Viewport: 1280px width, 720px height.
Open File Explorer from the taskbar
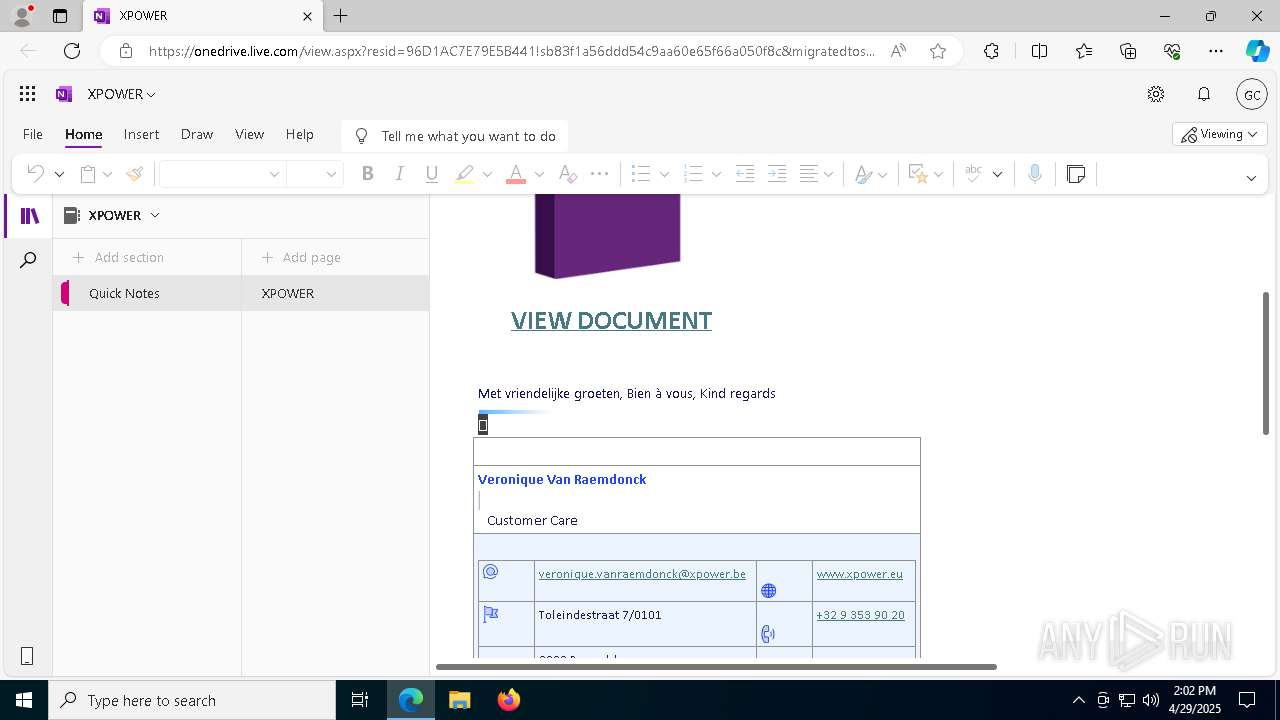(460, 700)
